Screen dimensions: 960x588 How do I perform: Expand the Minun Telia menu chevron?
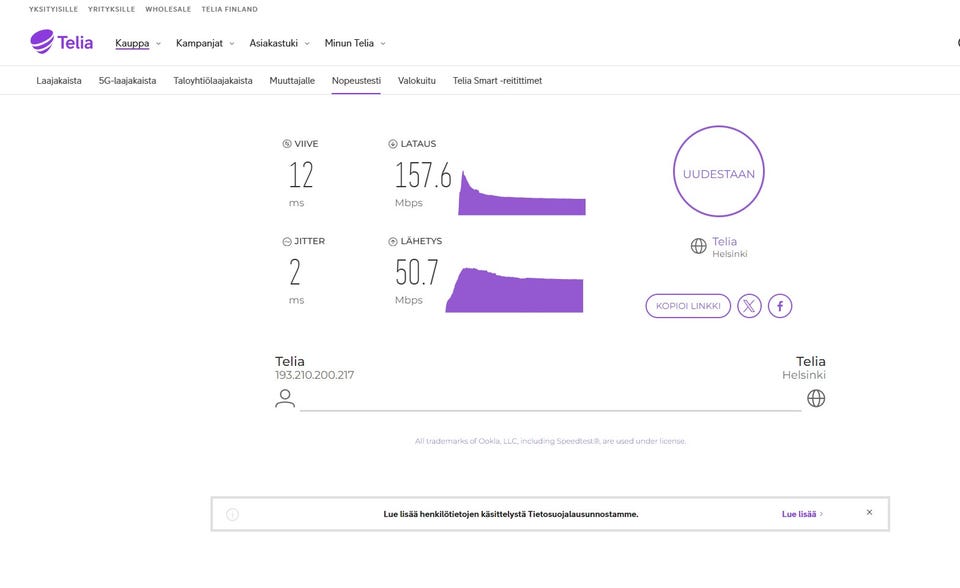(x=383, y=43)
